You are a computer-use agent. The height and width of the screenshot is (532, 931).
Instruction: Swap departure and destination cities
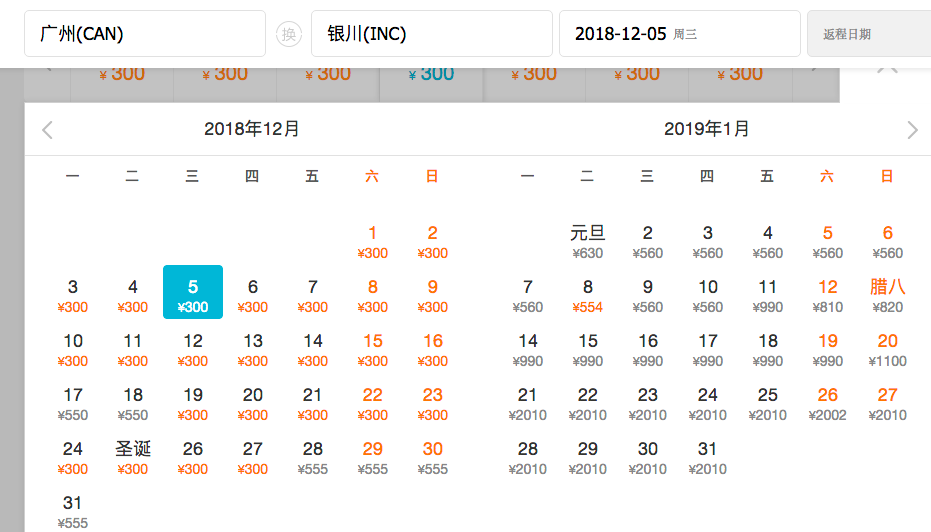point(288,35)
